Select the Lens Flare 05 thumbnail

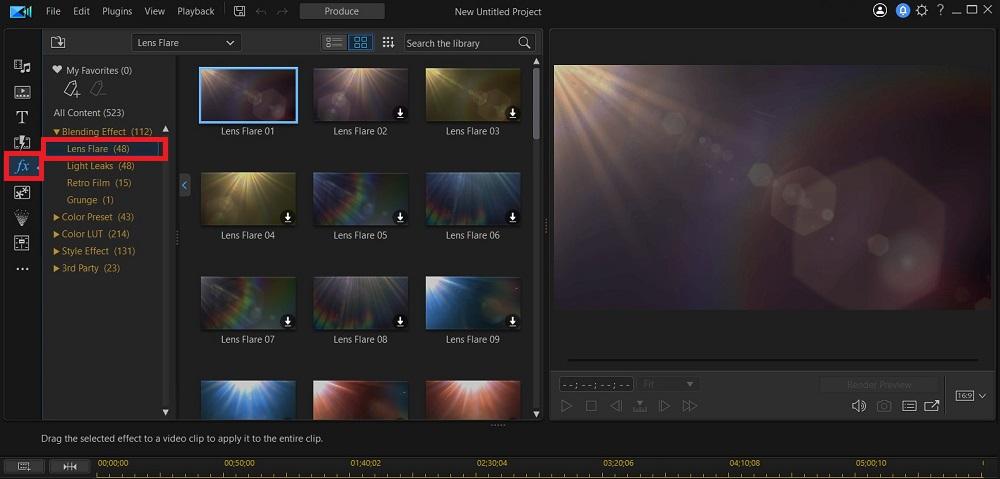360,199
